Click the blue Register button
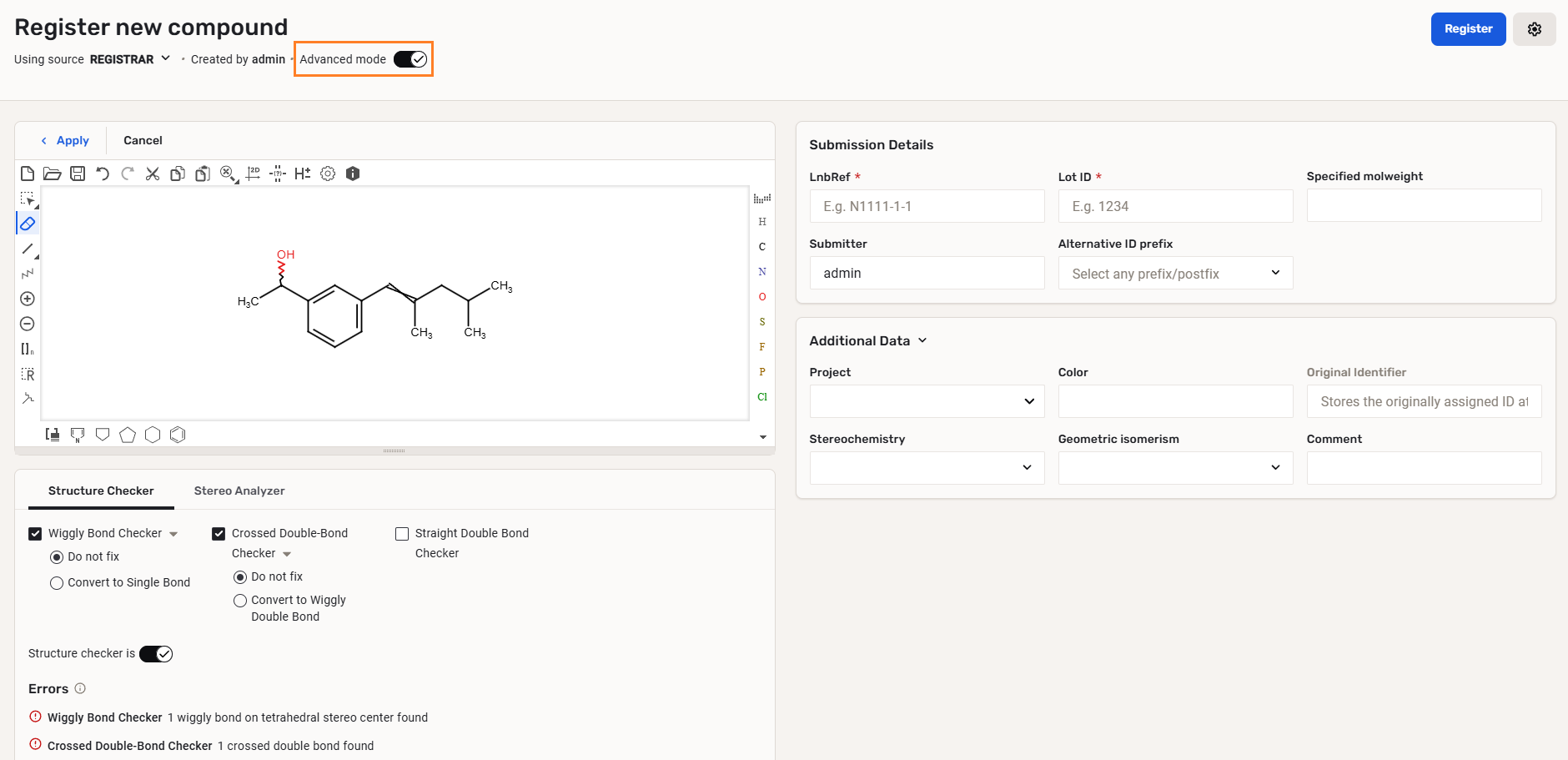The image size is (1568, 760). point(1467,29)
